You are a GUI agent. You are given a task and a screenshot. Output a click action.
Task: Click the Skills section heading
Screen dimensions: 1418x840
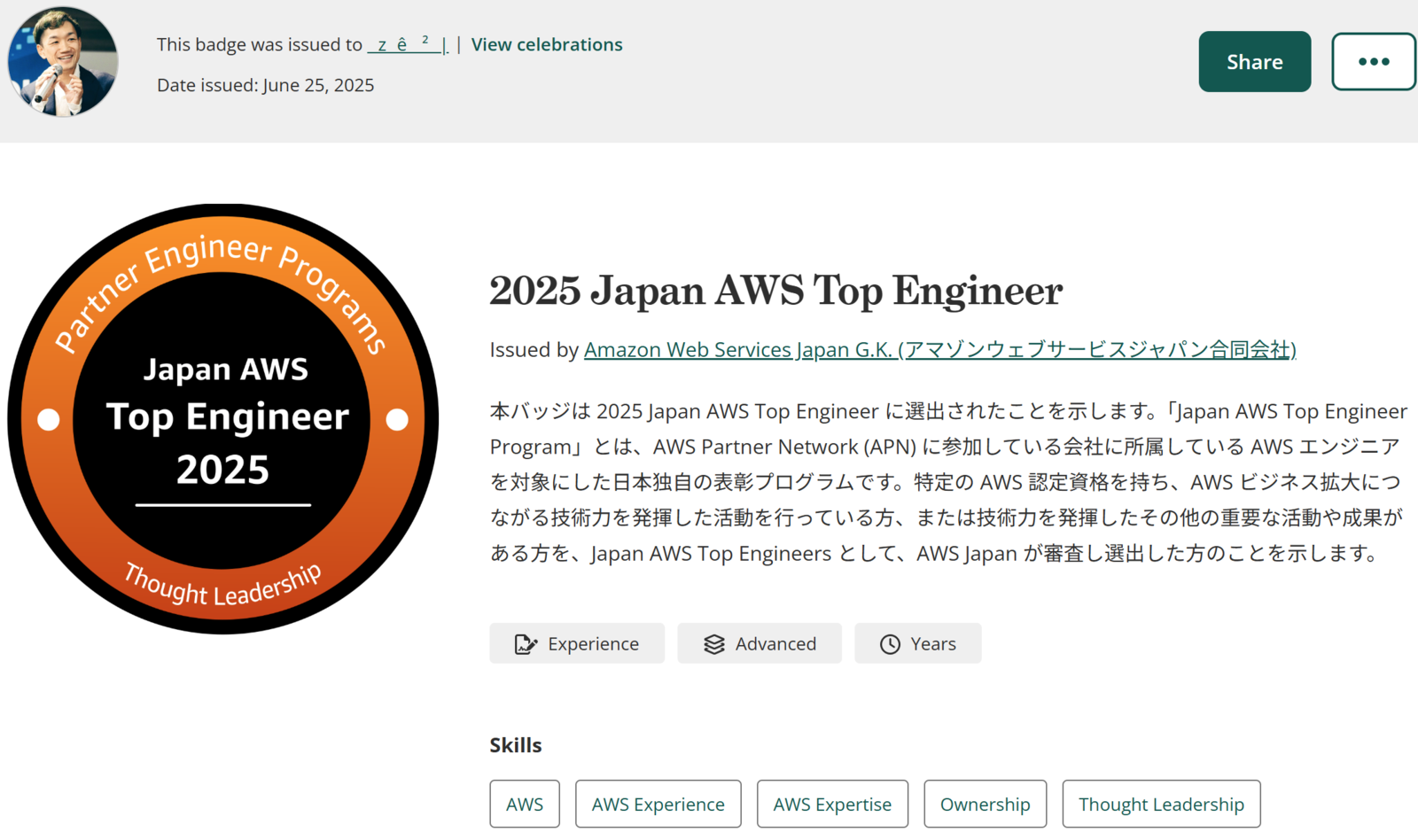tap(516, 745)
